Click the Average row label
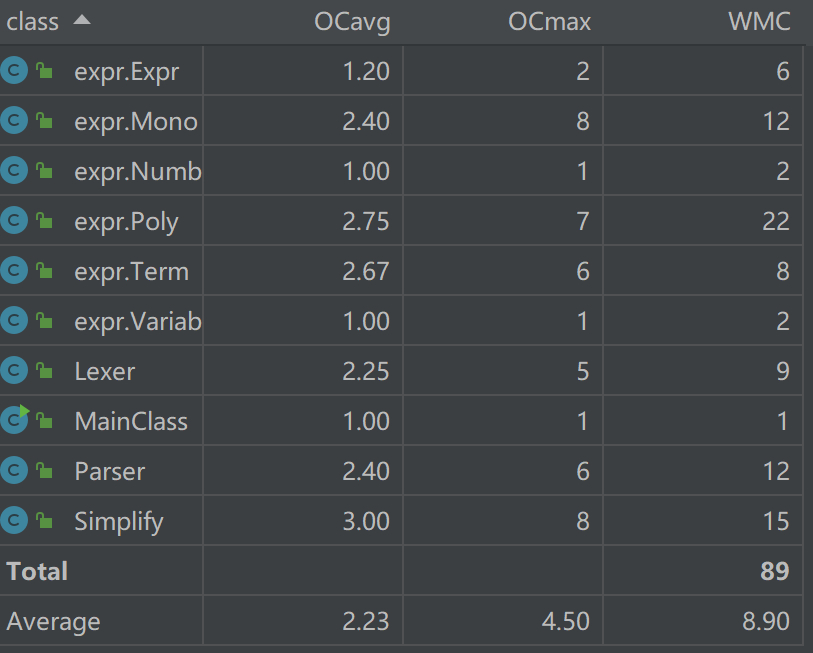 click(53, 621)
